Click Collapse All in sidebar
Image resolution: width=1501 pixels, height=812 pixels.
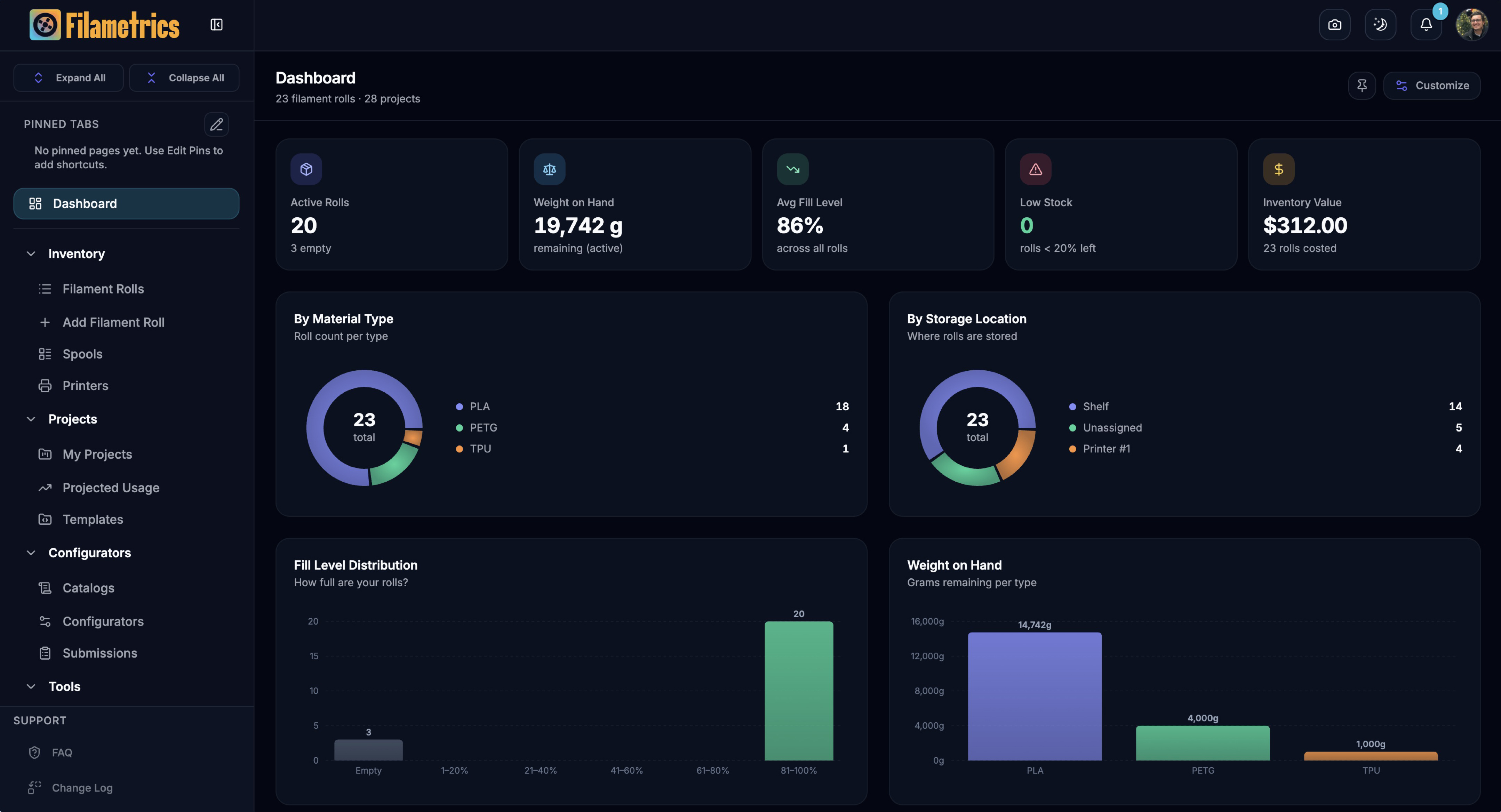(x=184, y=78)
